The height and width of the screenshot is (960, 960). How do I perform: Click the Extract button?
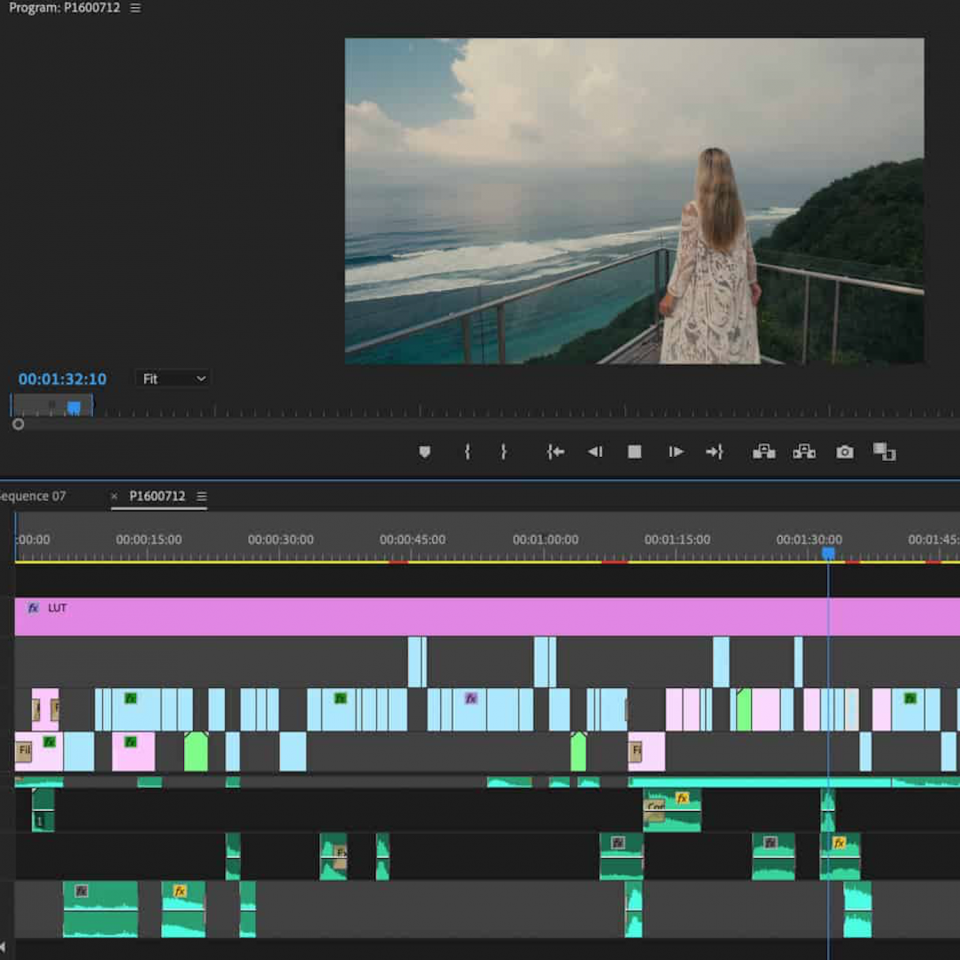click(804, 452)
